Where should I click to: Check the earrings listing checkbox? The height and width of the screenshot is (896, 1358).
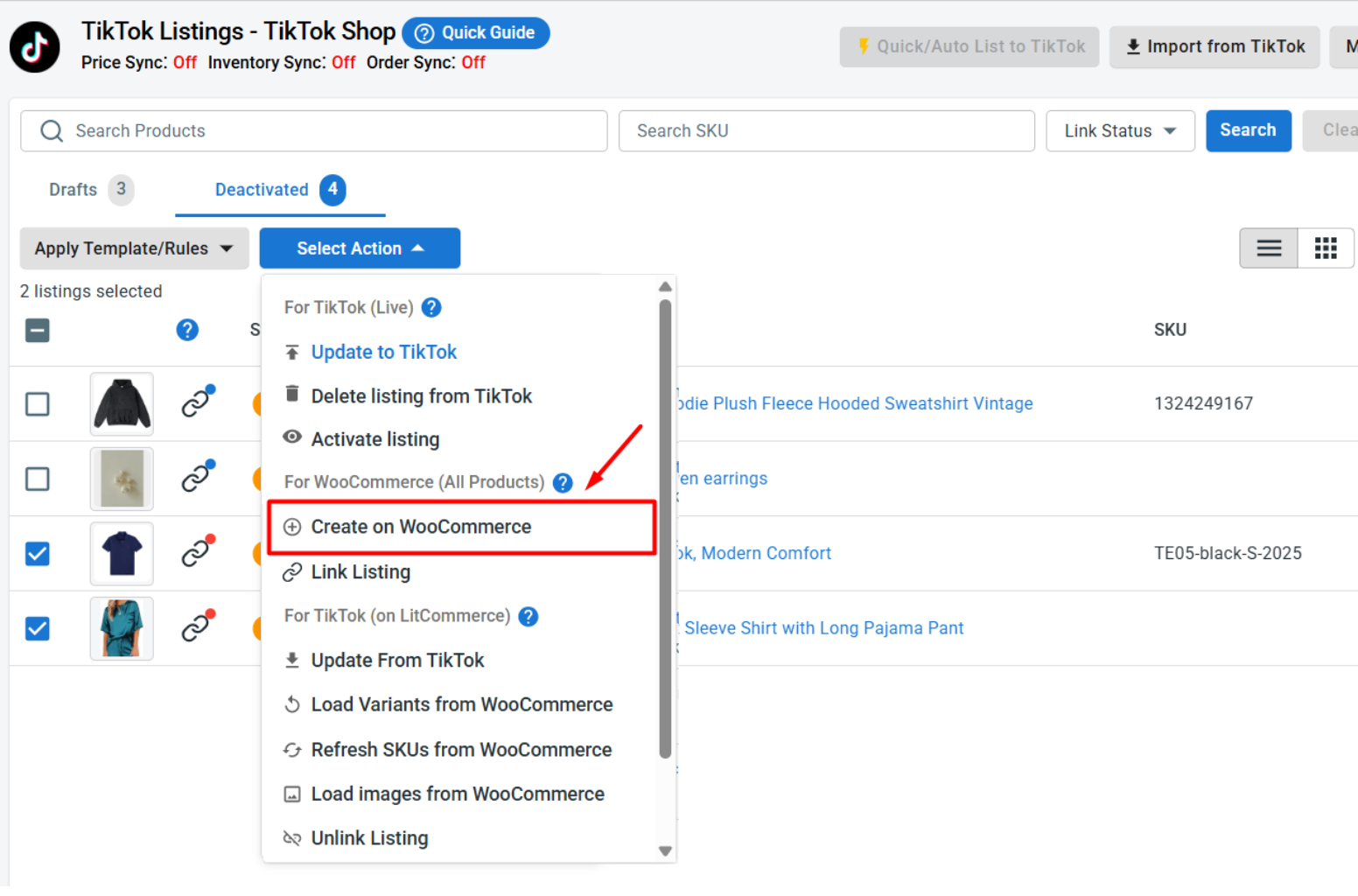tap(38, 479)
